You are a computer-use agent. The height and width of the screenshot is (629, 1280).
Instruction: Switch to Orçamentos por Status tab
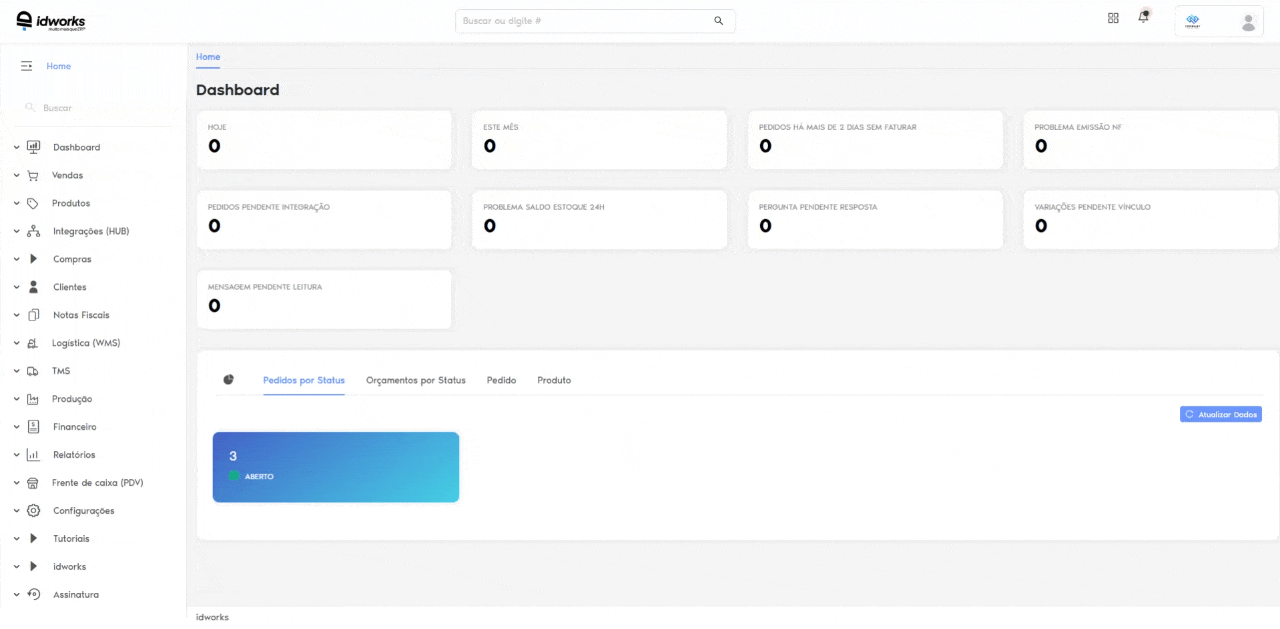point(416,380)
